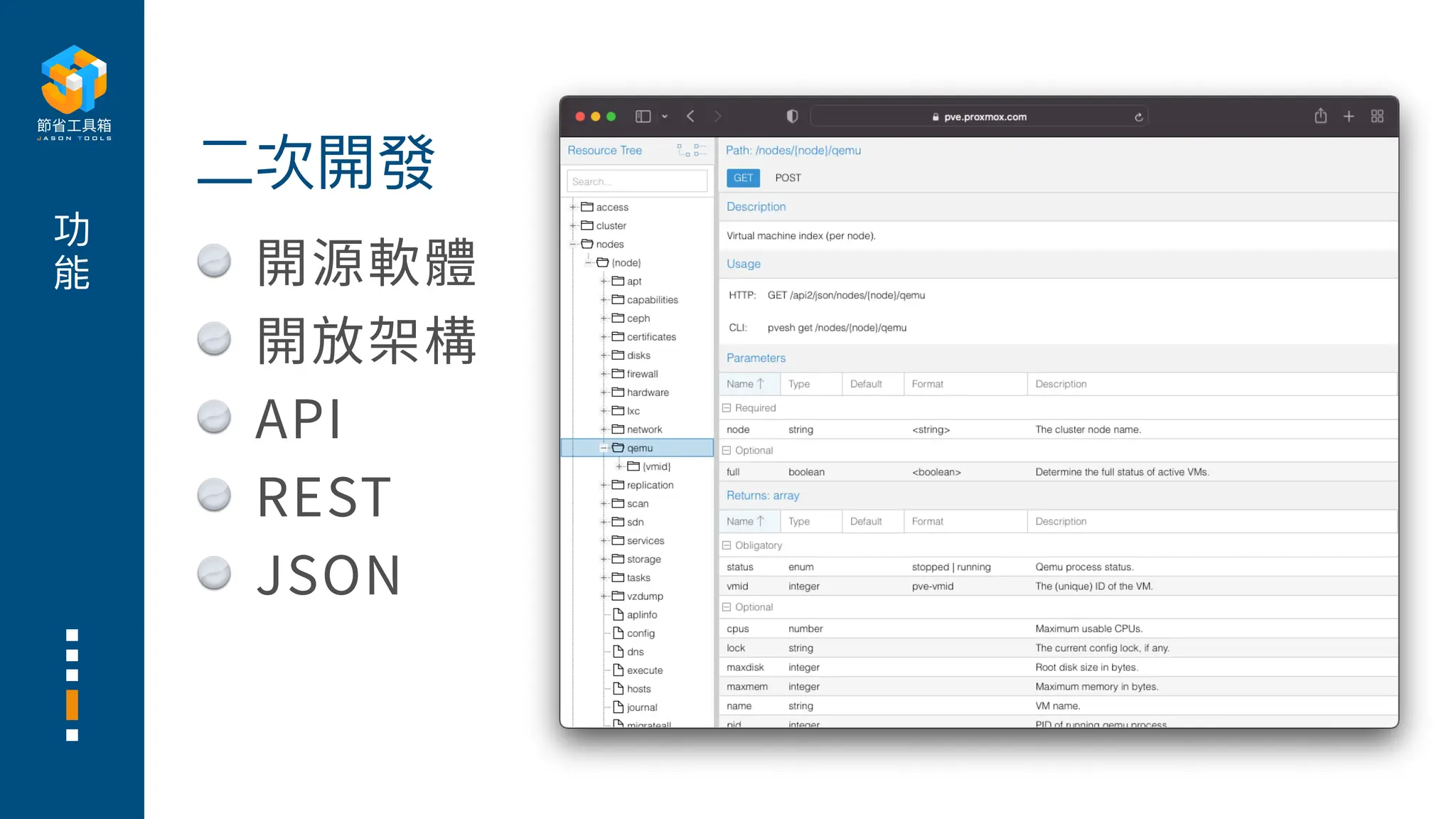Click the config file icon
The image size is (1456, 819).
tap(618, 633)
